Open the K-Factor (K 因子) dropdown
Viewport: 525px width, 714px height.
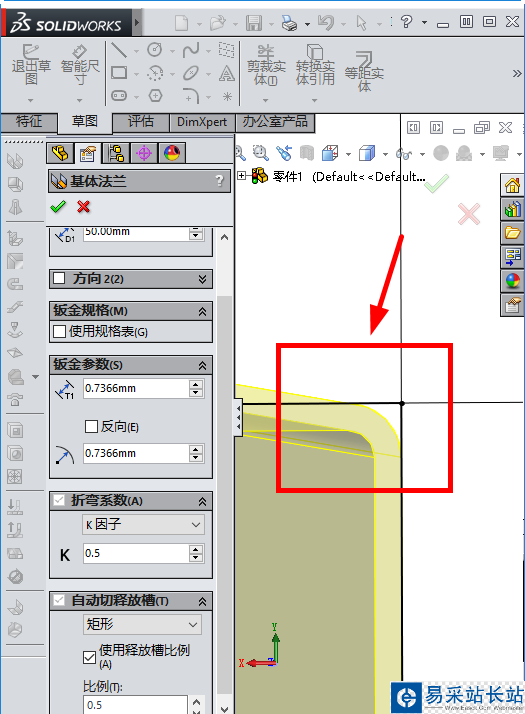(143, 524)
